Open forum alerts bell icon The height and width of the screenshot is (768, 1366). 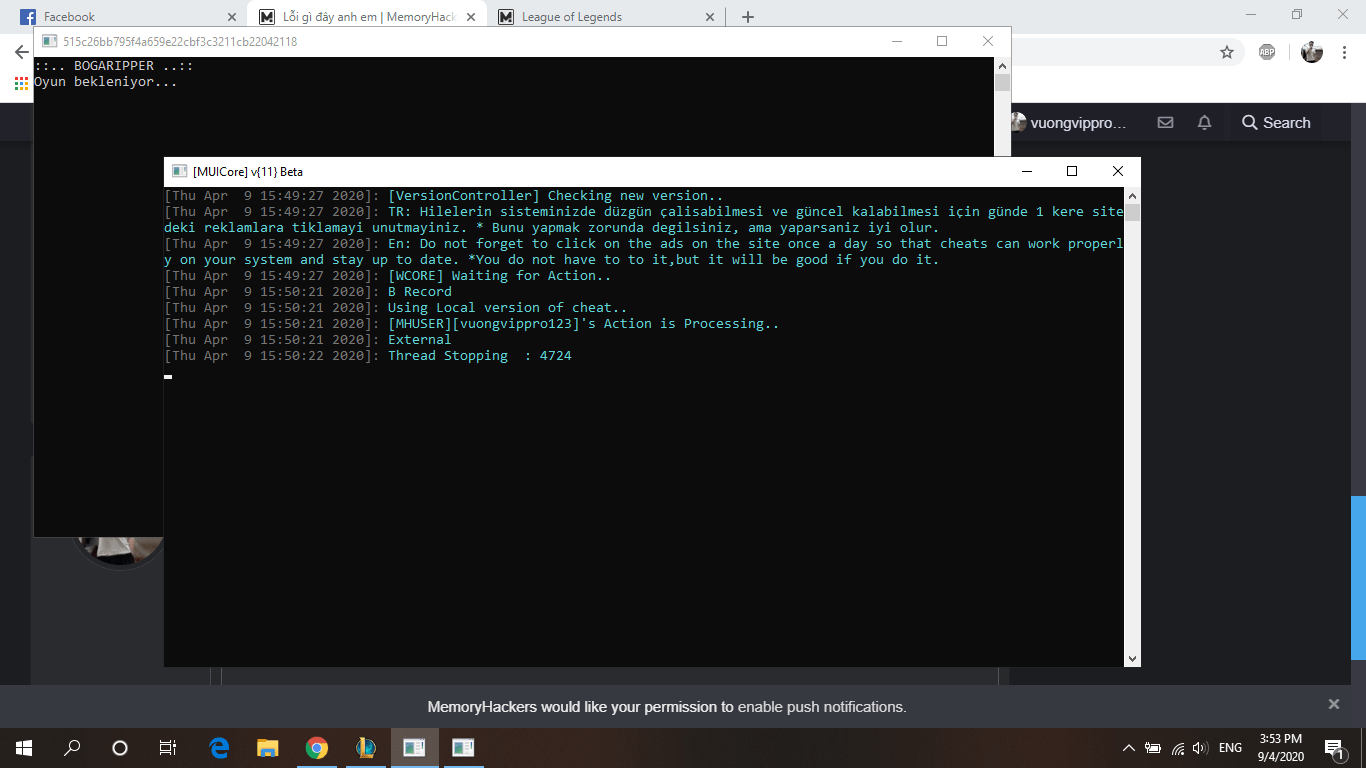click(1205, 123)
